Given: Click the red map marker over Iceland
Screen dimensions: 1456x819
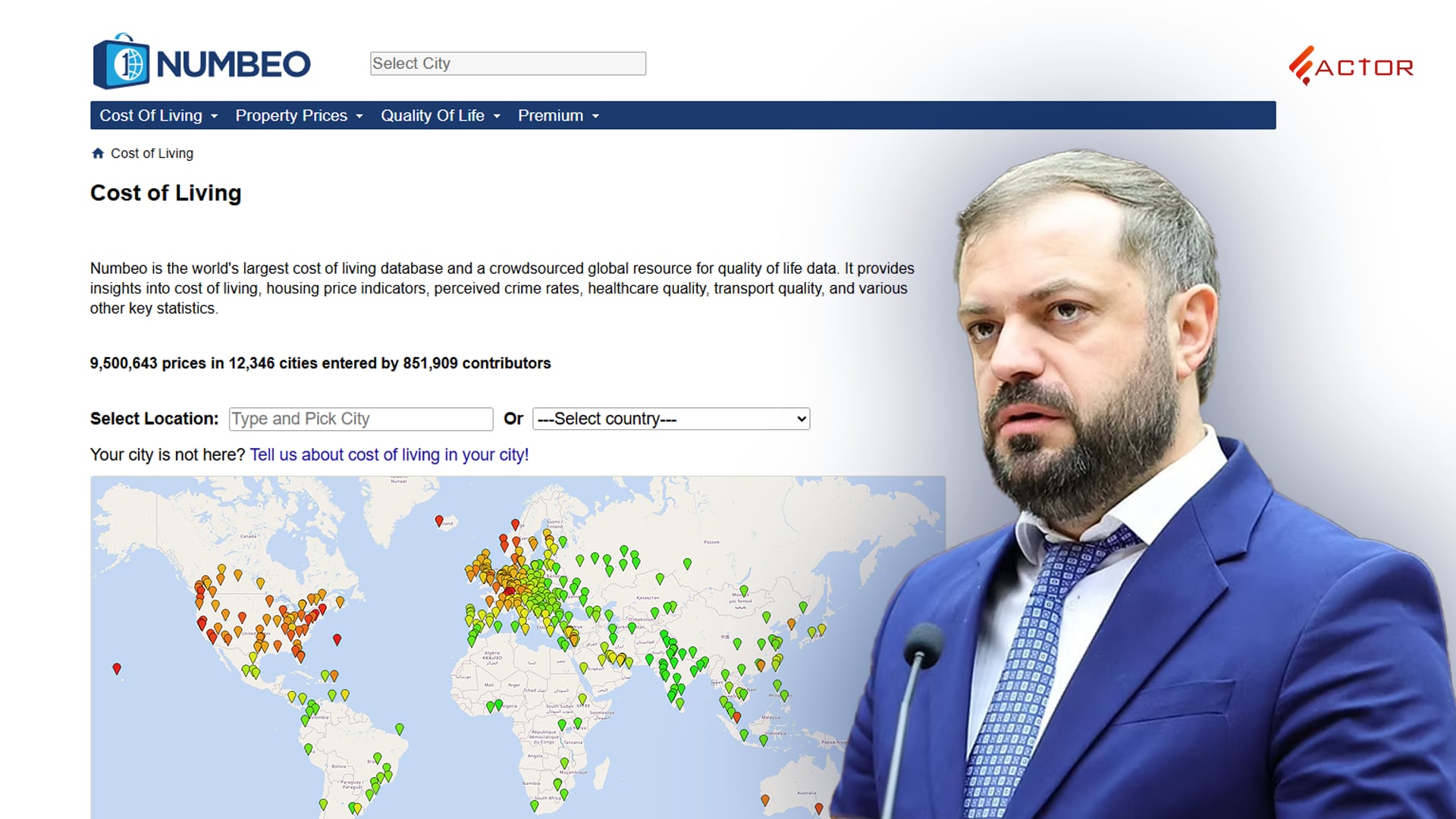Looking at the screenshot, I should pos(438,521).
